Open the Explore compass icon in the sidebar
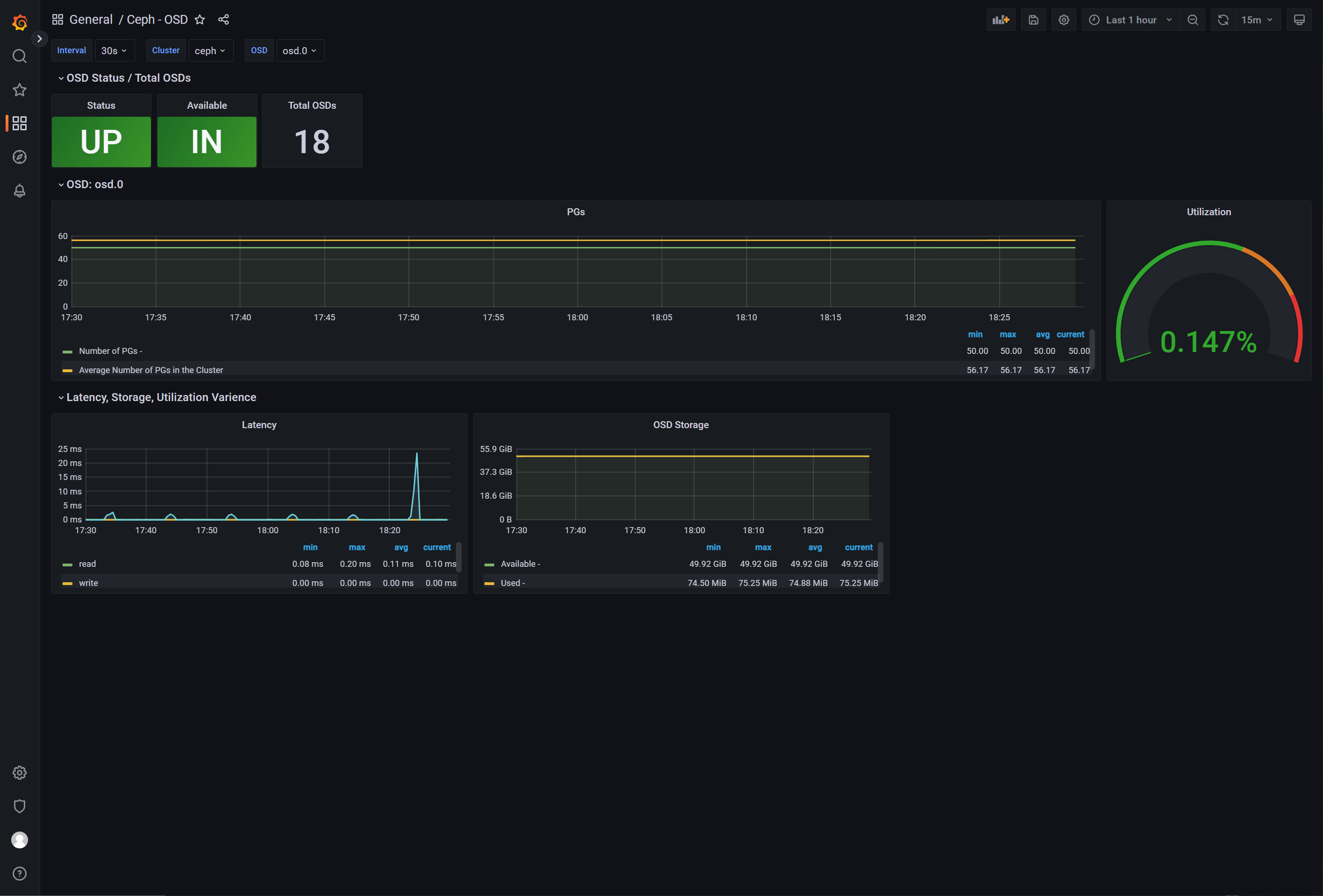This screenshot has width=1323, height=896. pos(19,157)
